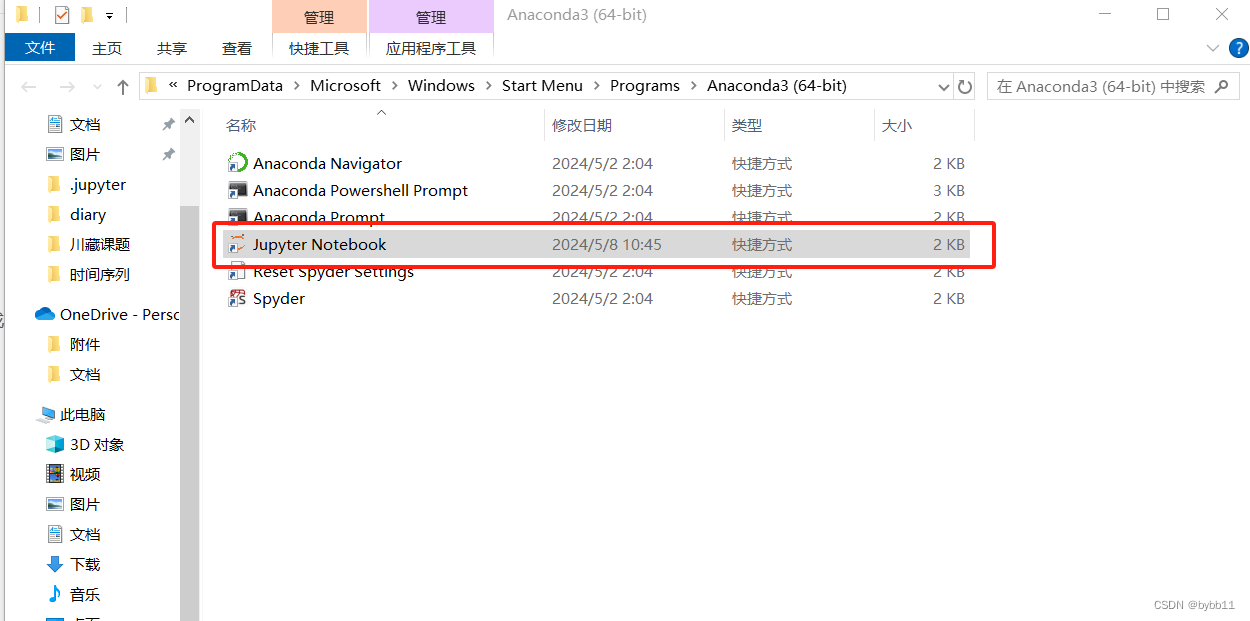Open the 应用程序工具 tab
Image resolution: width=1250 pixels, height=621 pixels.
click(x=431, y=48)
